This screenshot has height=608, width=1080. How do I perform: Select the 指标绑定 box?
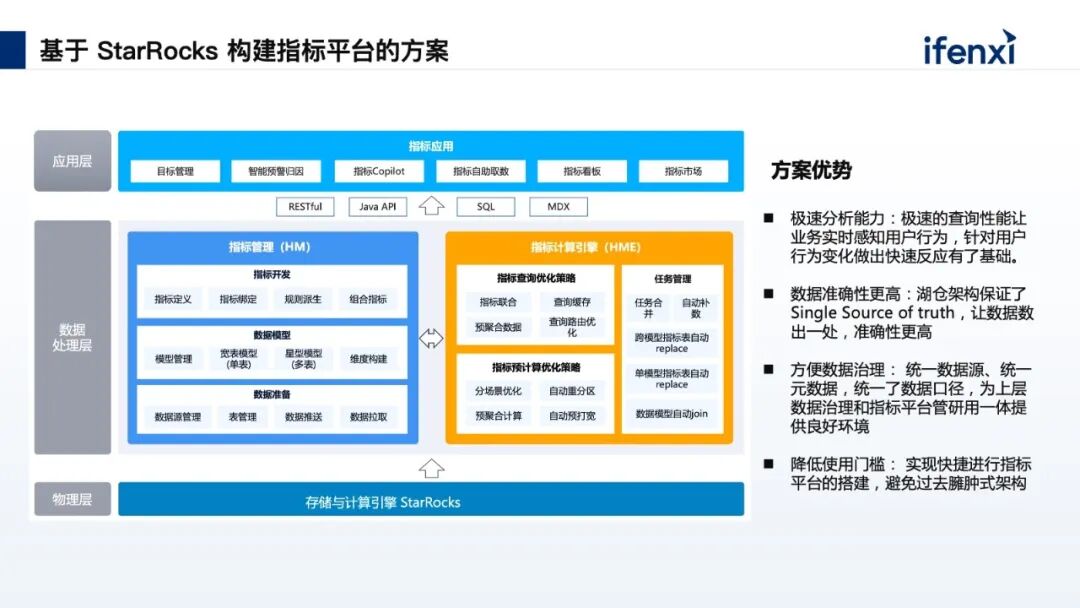tap(238, 300)
